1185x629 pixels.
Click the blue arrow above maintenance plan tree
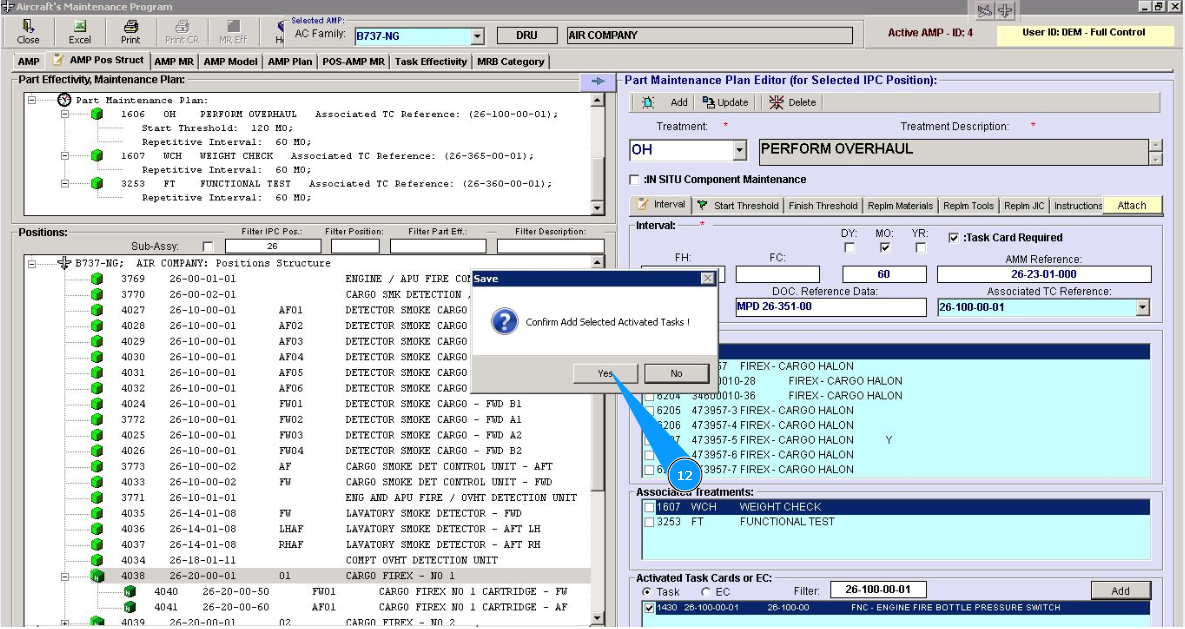598,82
